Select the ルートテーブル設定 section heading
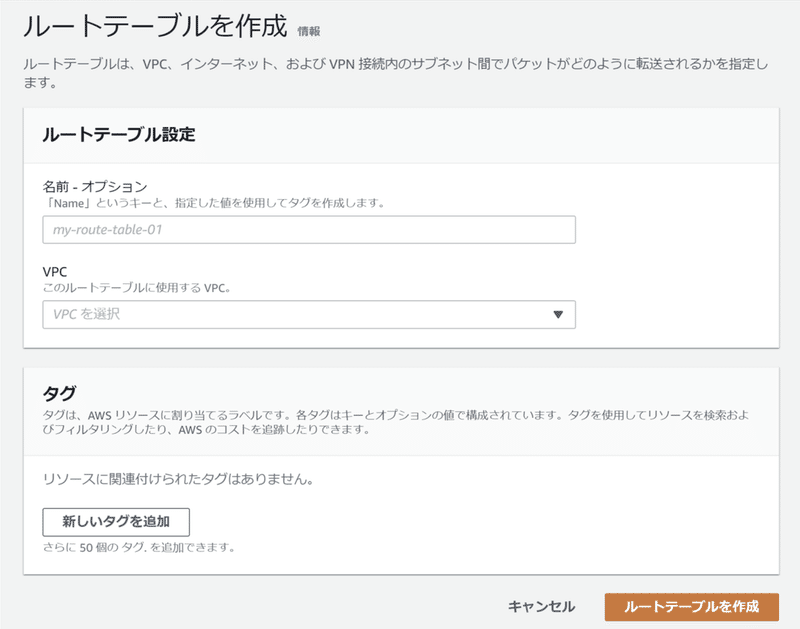Image resolution: width=800 pixels, height=629 pixels. coord(119,135)
